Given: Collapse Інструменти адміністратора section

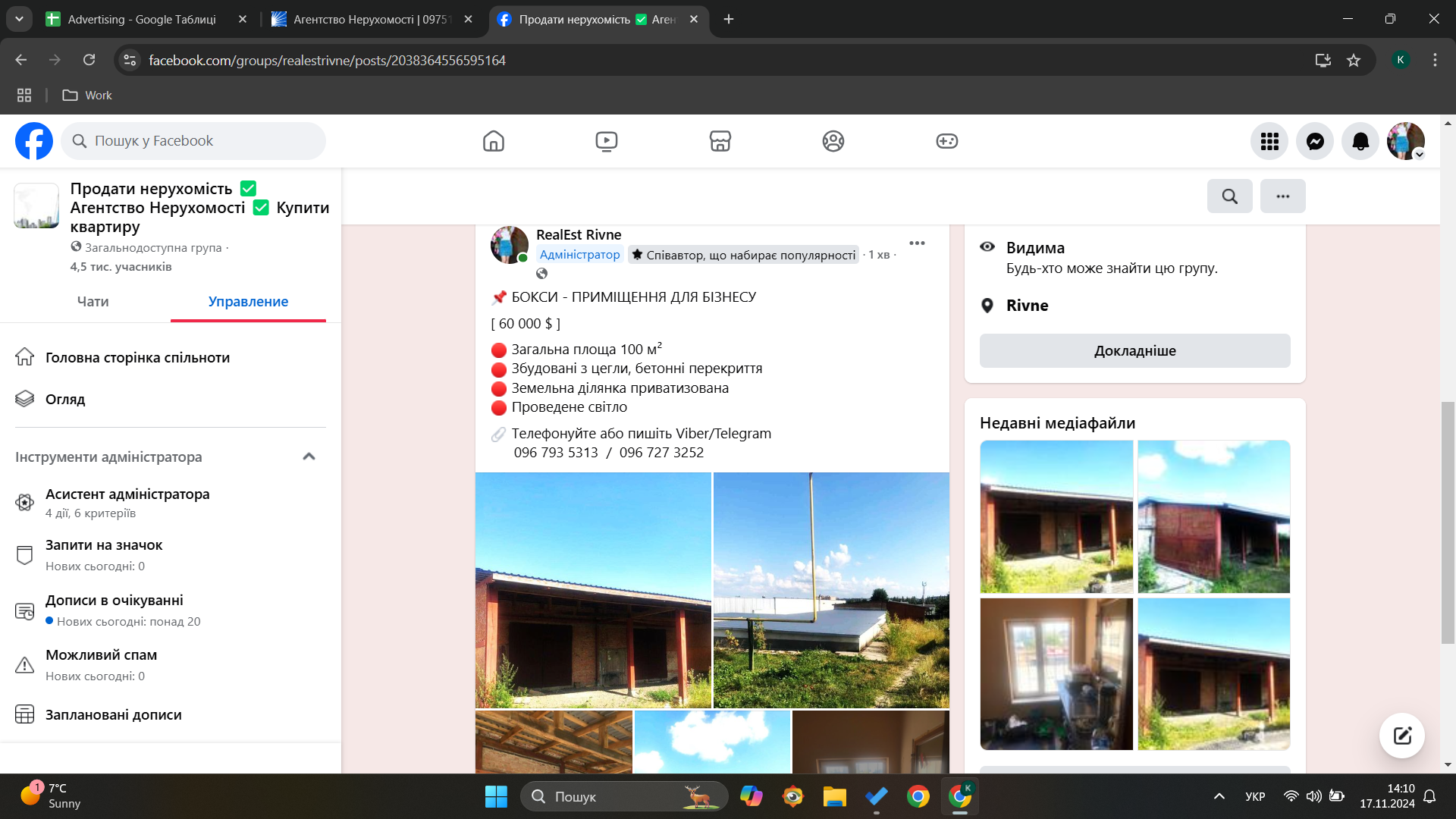Looking at the screenshot, I should (x=309, y=457).
